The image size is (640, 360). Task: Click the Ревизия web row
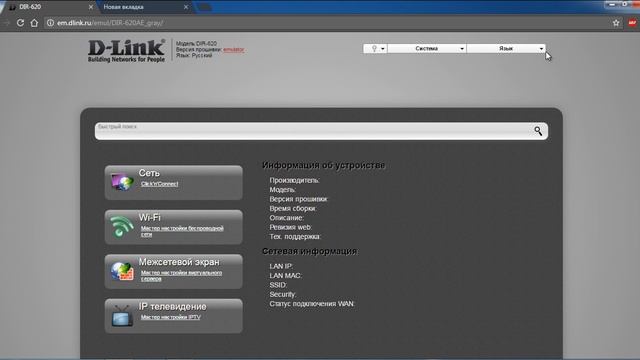tap(290, 227)
